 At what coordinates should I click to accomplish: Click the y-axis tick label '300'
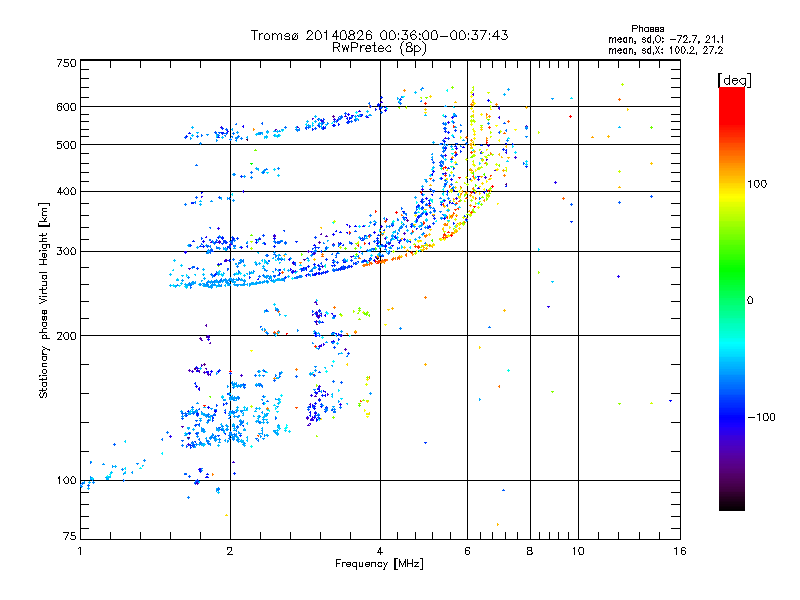pyautogui.click(x=66, y=252)
